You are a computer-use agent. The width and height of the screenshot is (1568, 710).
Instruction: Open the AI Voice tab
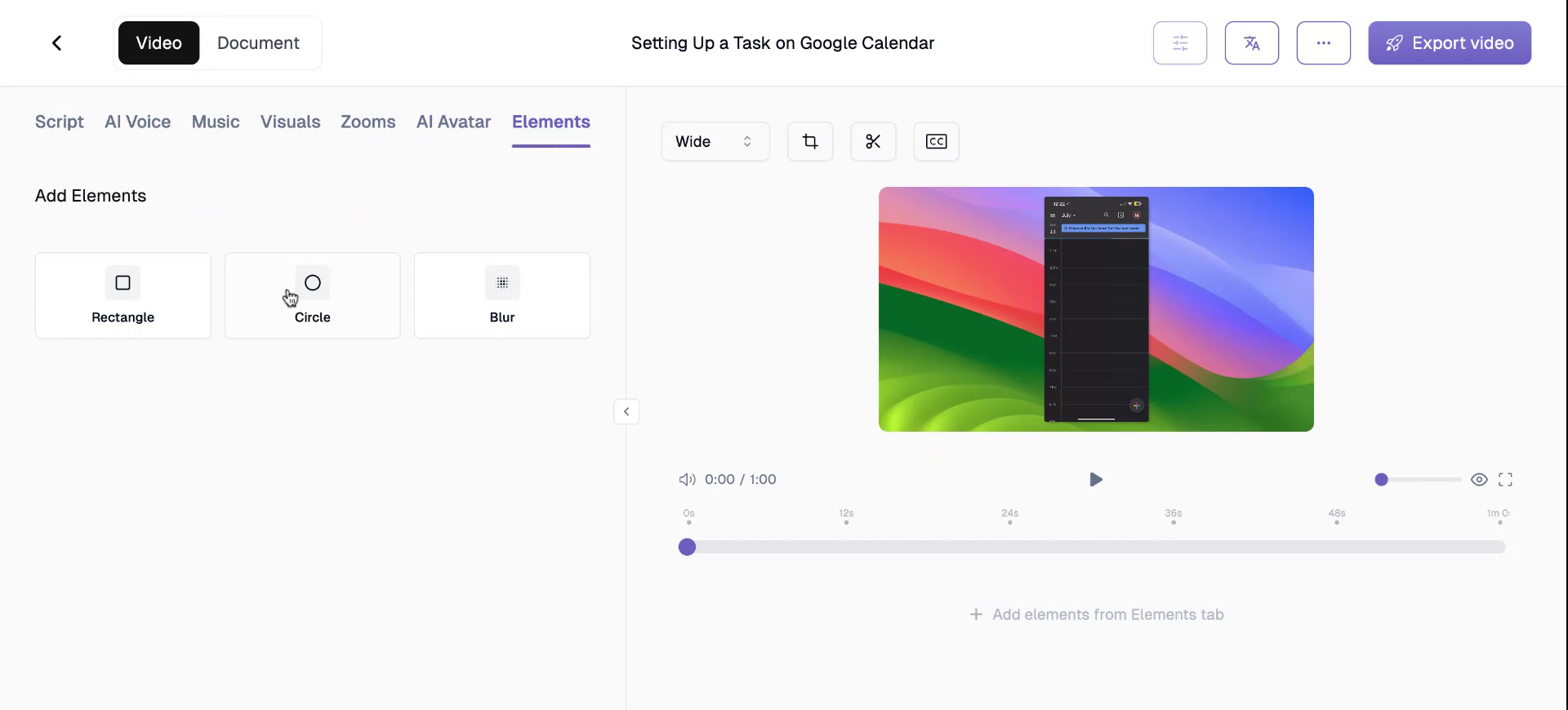coord(137,122)
